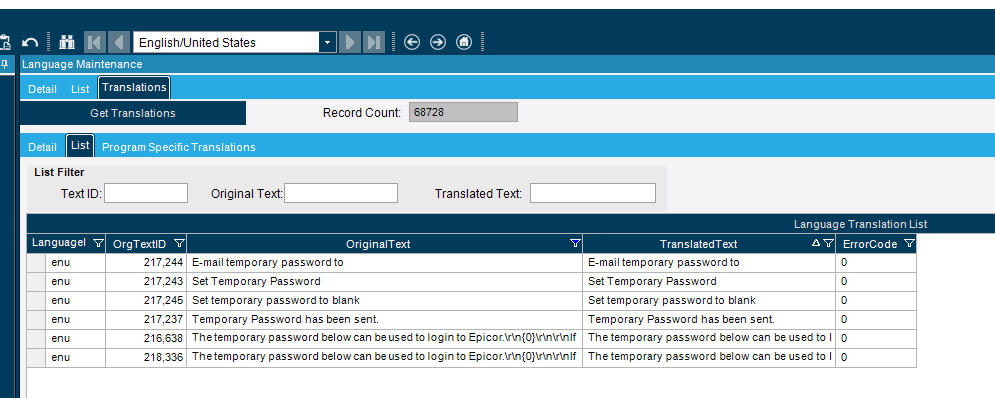Select row selector for OrgTextID 217,237

tap(36, 319)
